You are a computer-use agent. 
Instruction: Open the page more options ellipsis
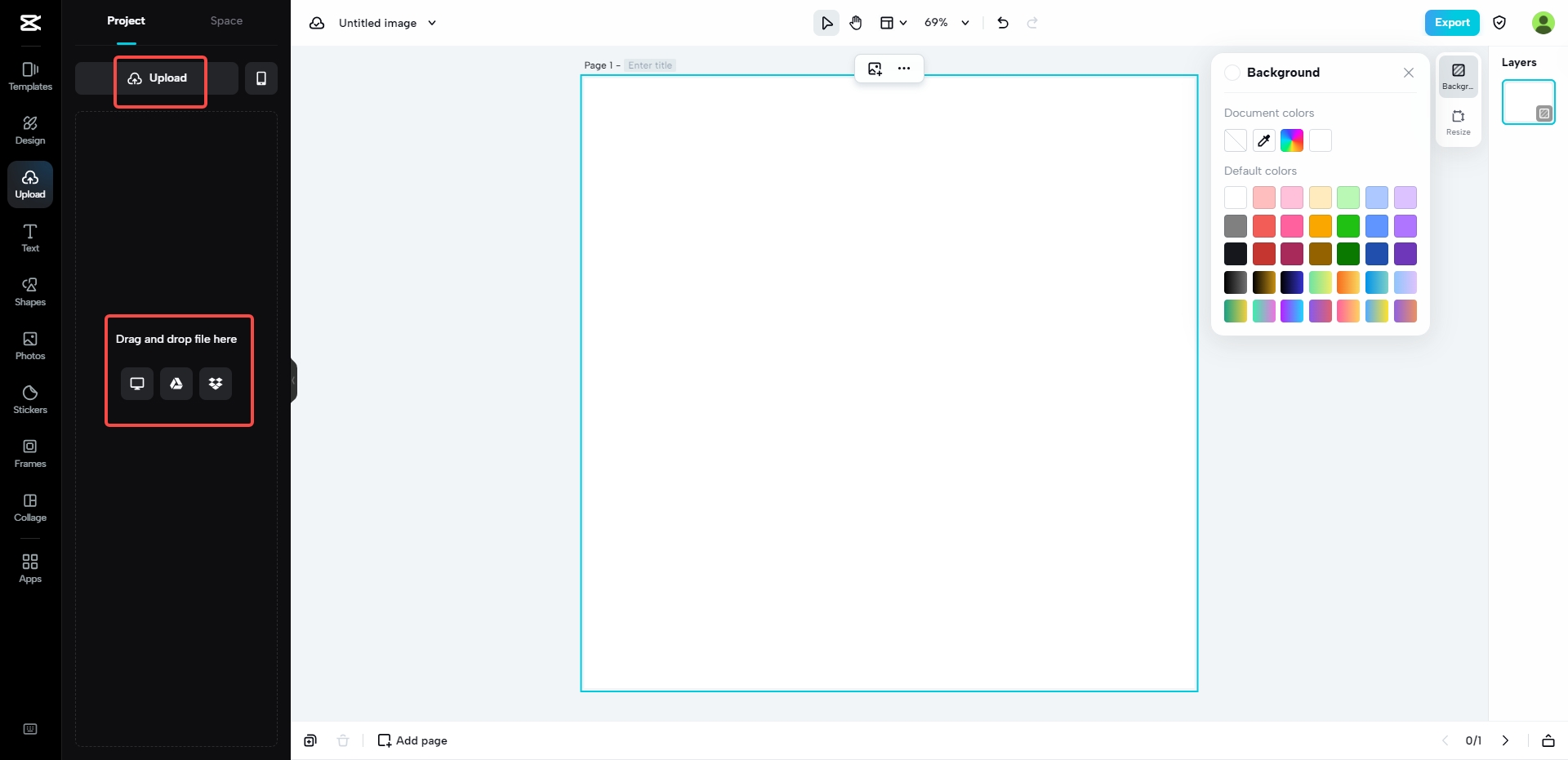pos(904,69)
